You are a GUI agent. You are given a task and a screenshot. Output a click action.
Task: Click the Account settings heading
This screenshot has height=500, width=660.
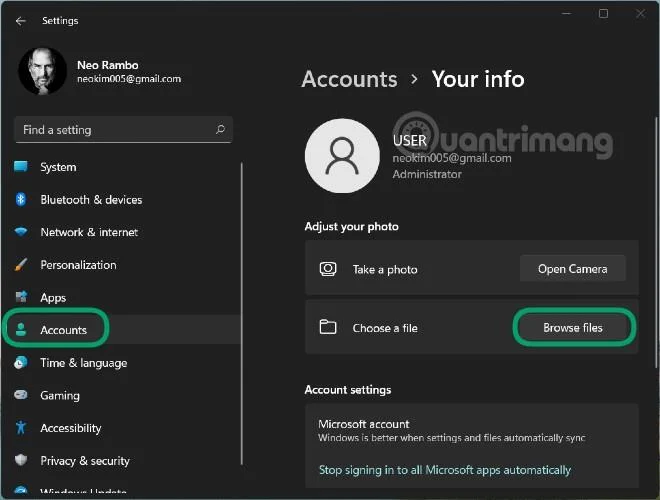click(348, 390)
